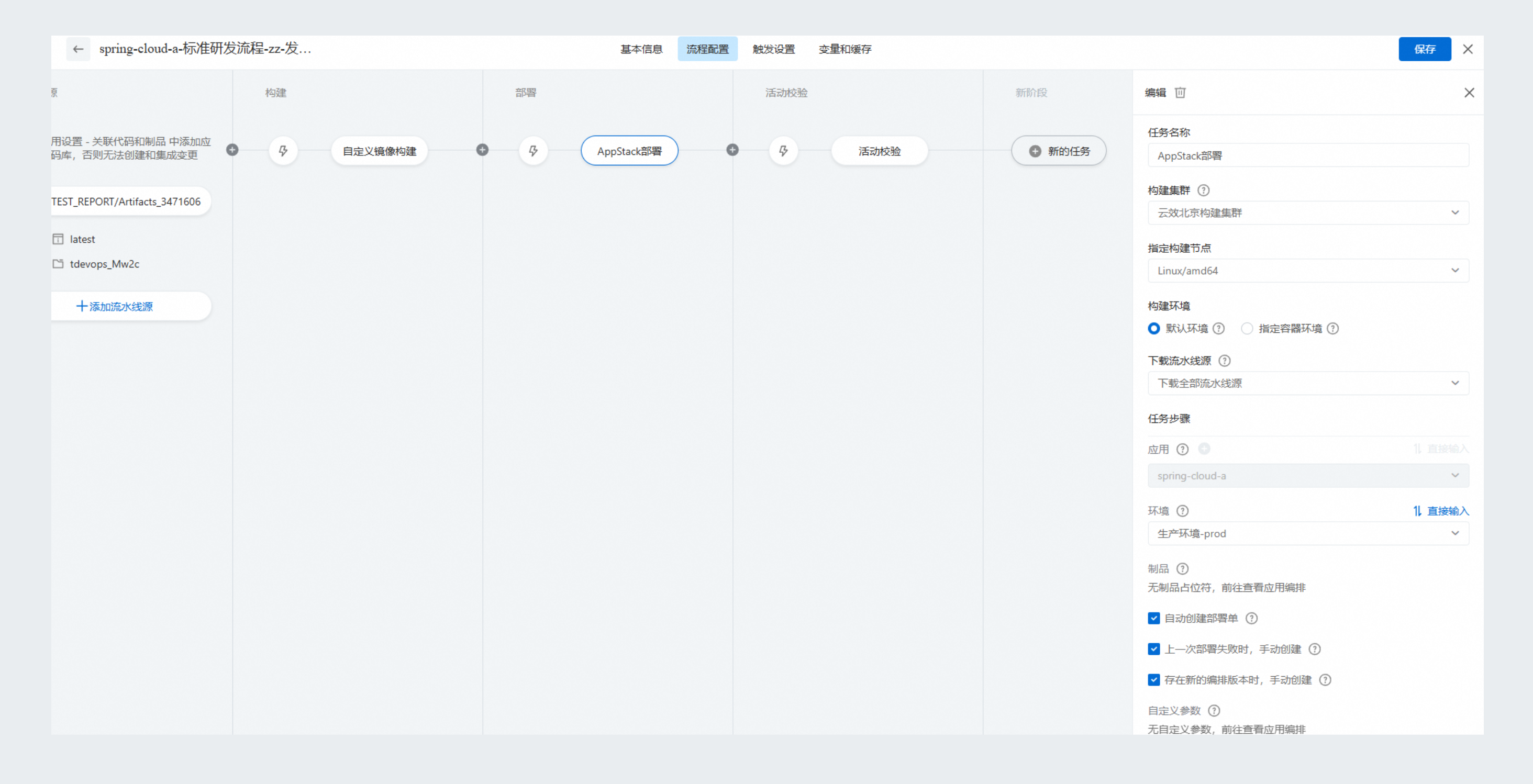Toggle 上一次部署失败时，手动创建 checkbox
This screenshot has width=1533, height=784.
(x=1154, y=649)
